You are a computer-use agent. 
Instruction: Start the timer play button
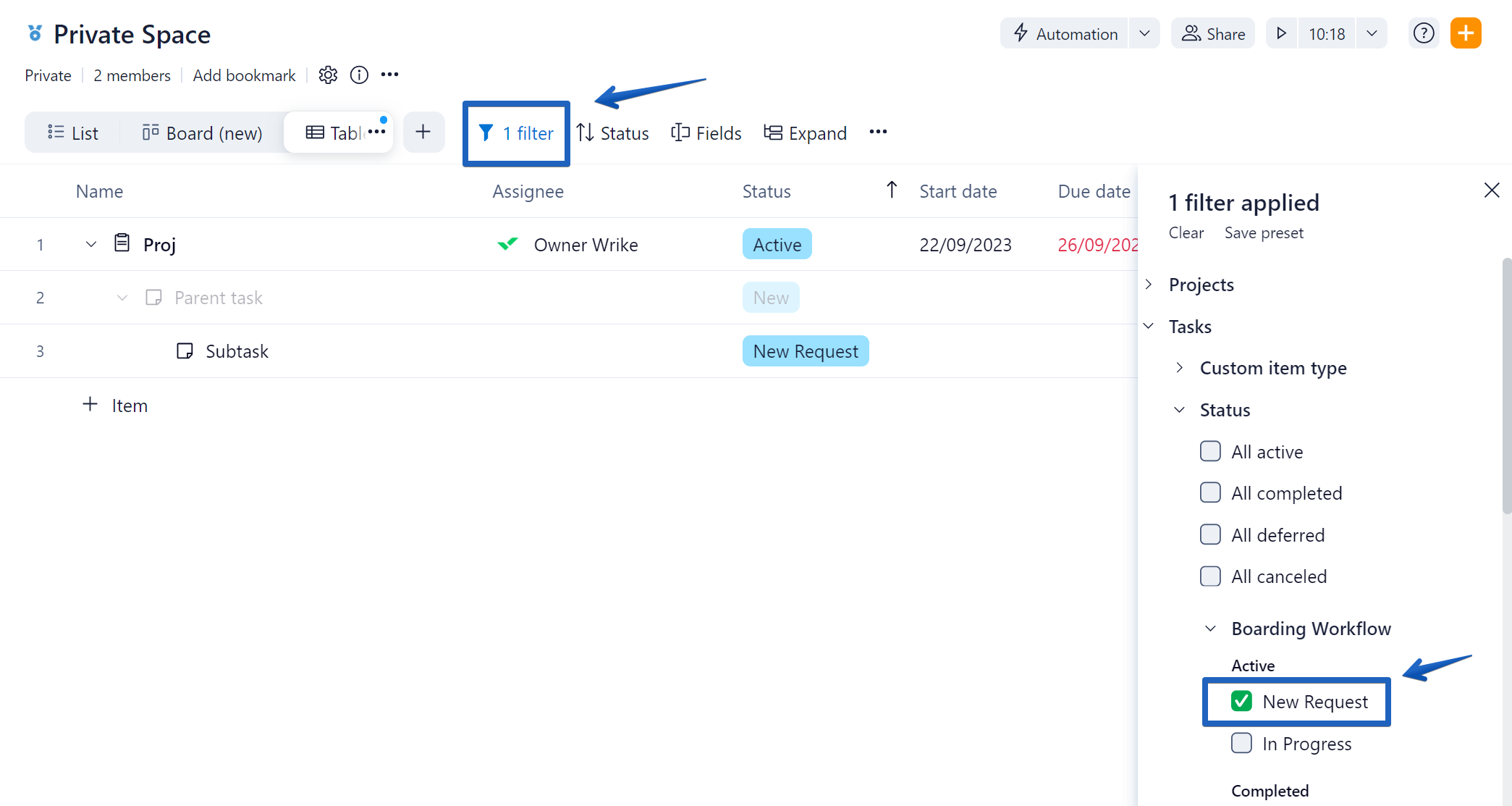(1281, 33)
